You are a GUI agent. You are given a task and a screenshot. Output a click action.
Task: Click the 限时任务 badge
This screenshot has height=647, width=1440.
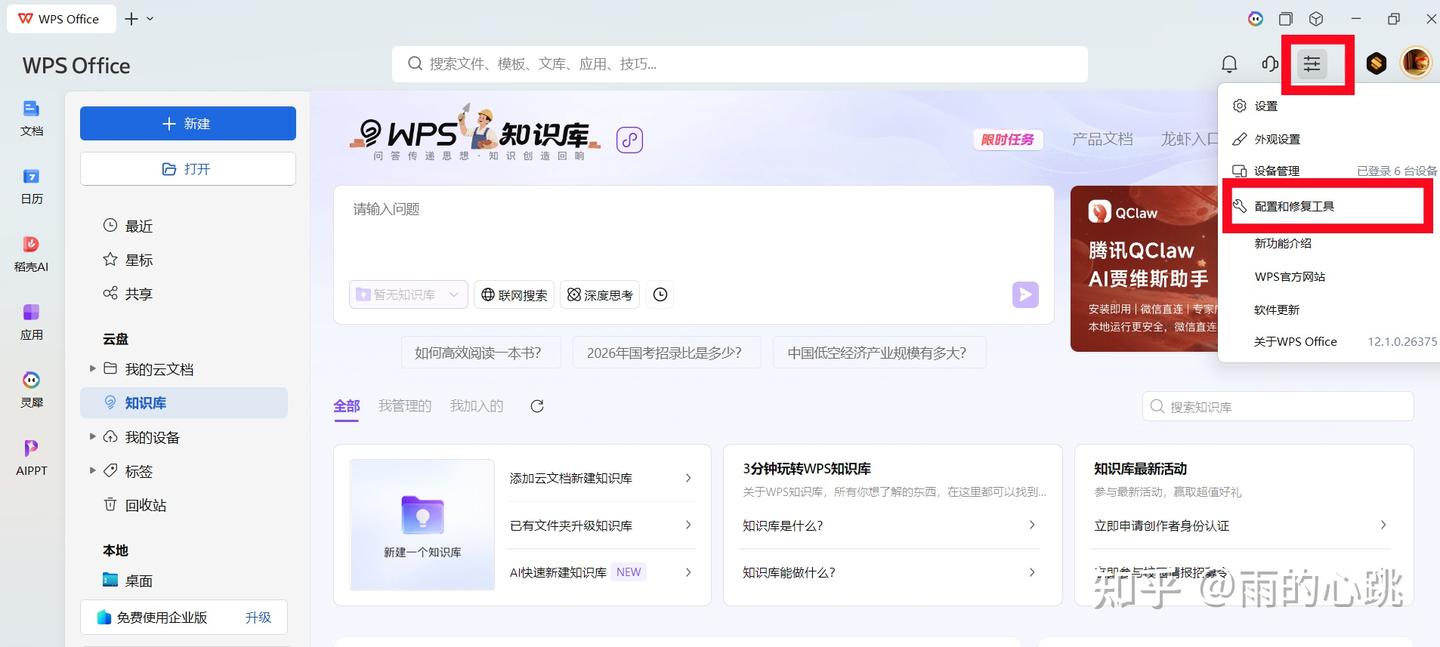click(1008, 140)
